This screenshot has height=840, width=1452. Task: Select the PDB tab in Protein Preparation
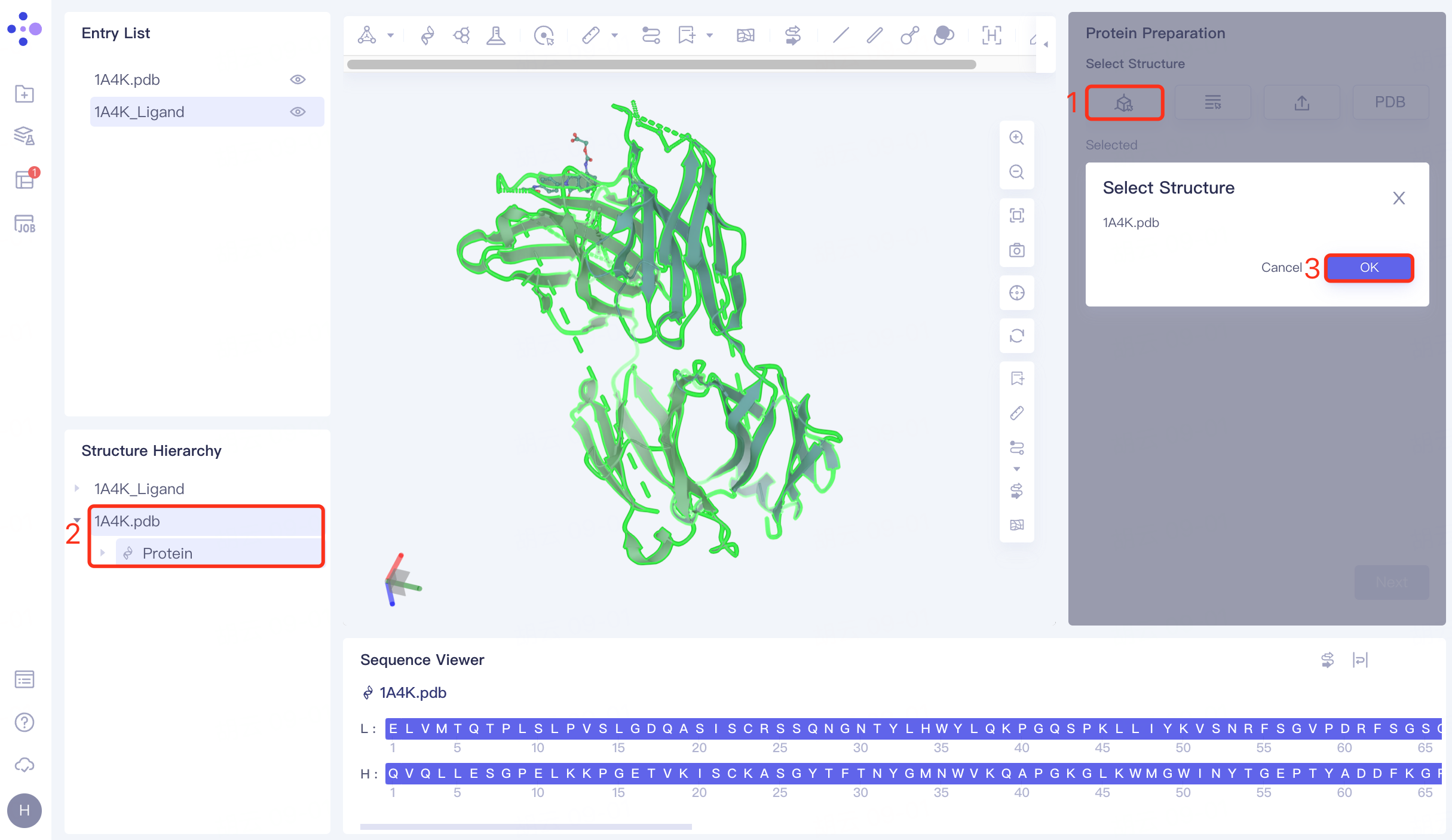(x=1390, y=102)
